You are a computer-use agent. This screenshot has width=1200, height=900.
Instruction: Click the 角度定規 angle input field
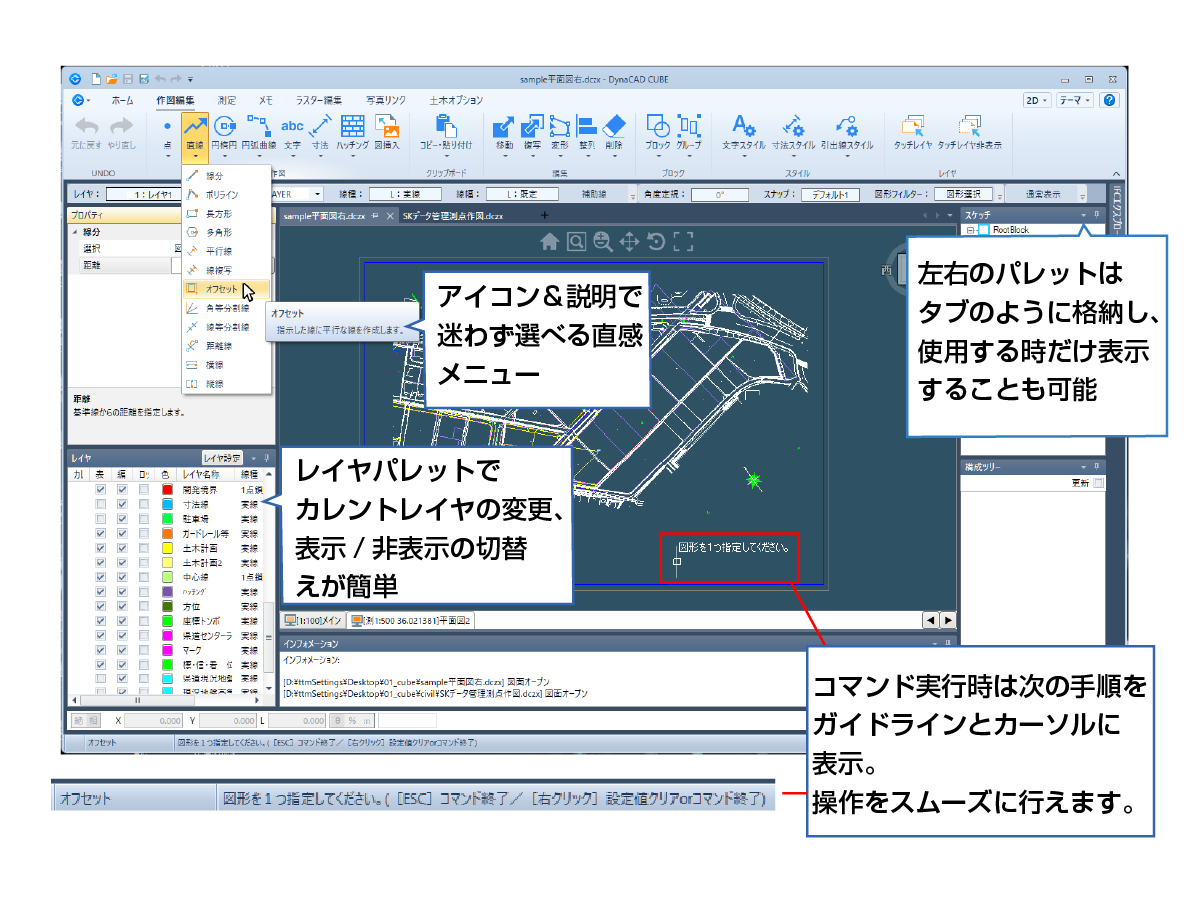coord(720,194)
